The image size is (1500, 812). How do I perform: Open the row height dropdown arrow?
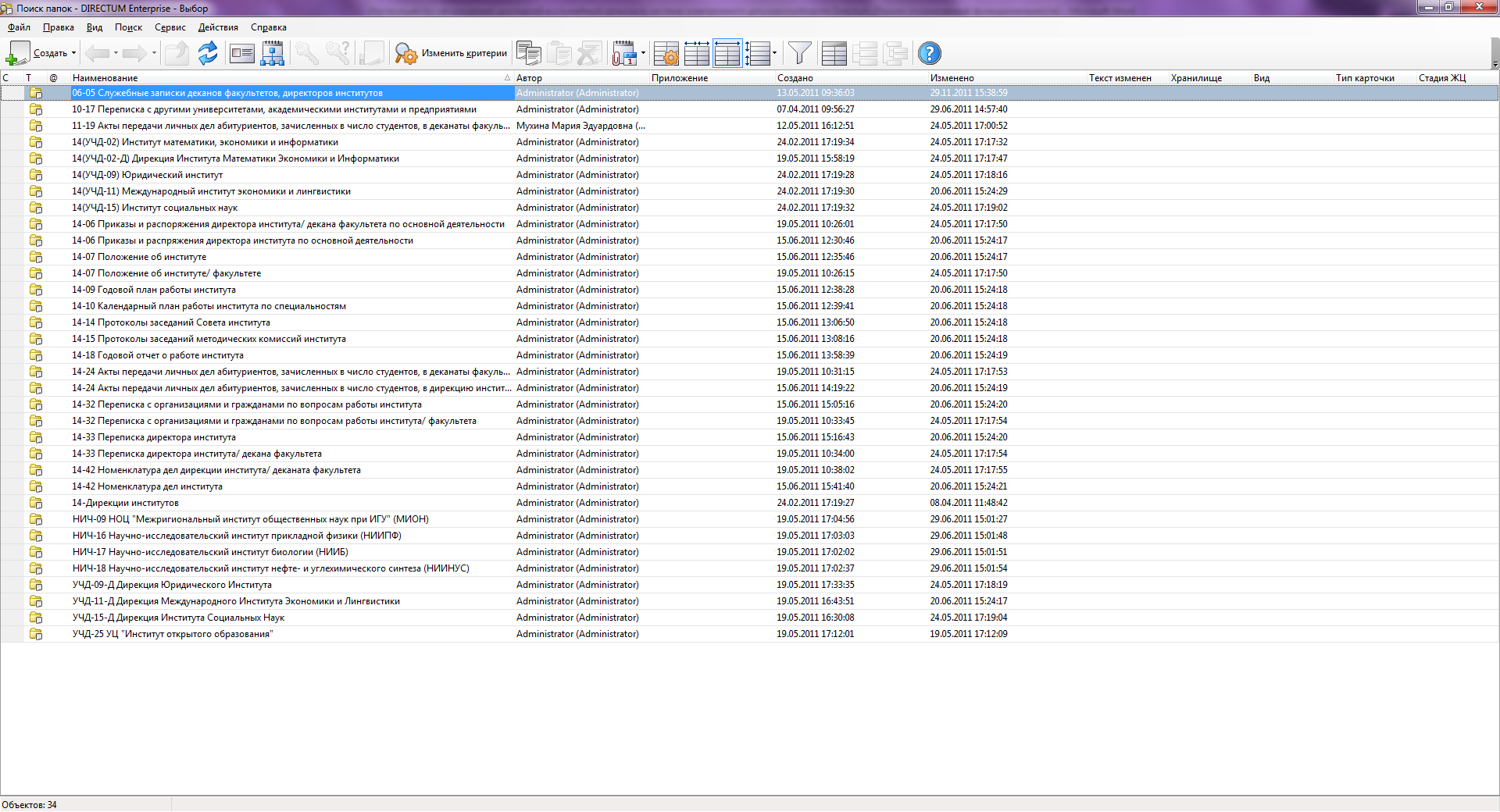[774, 53]
